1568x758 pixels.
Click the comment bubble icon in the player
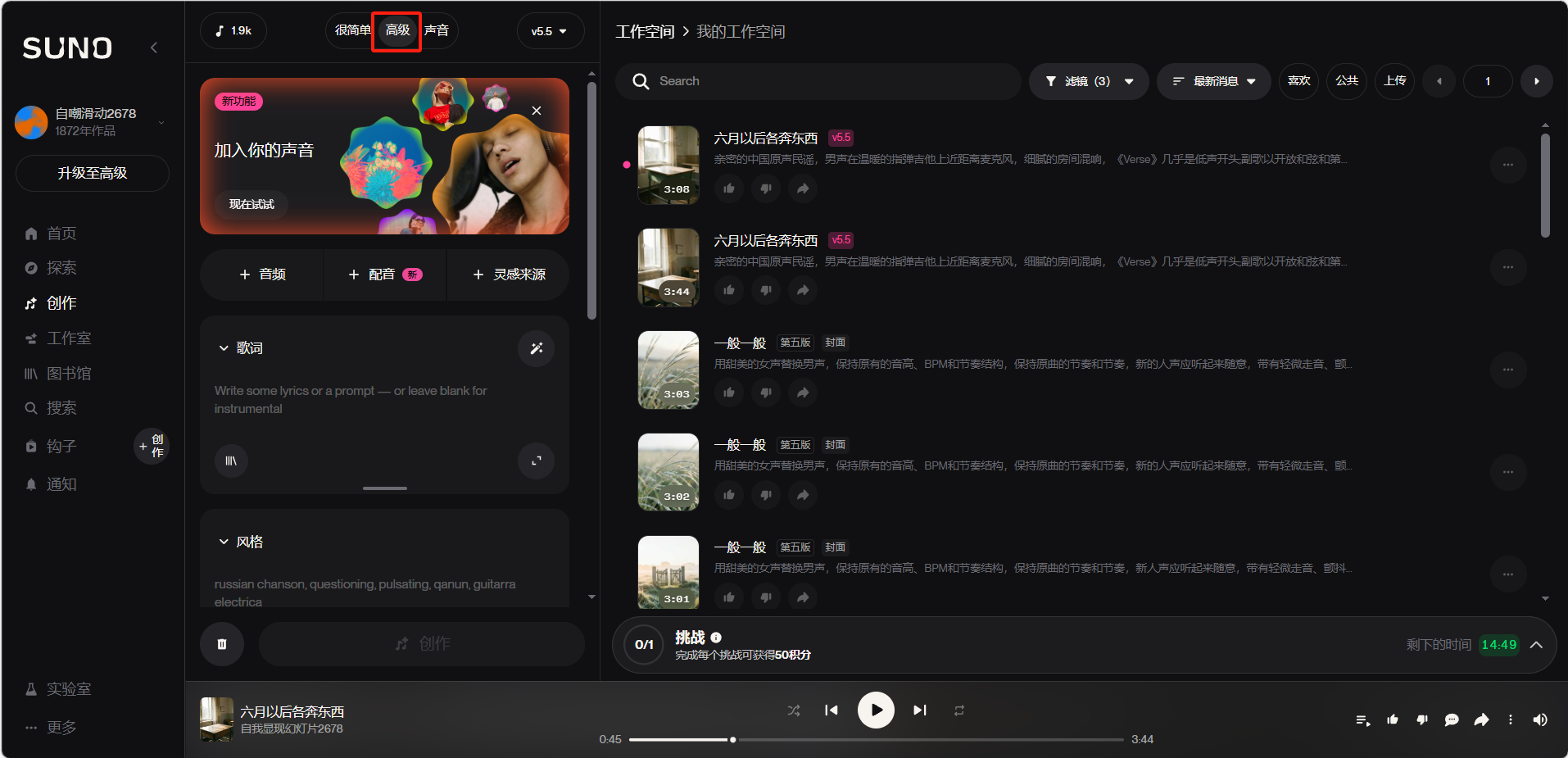[x=1452, y=719]
